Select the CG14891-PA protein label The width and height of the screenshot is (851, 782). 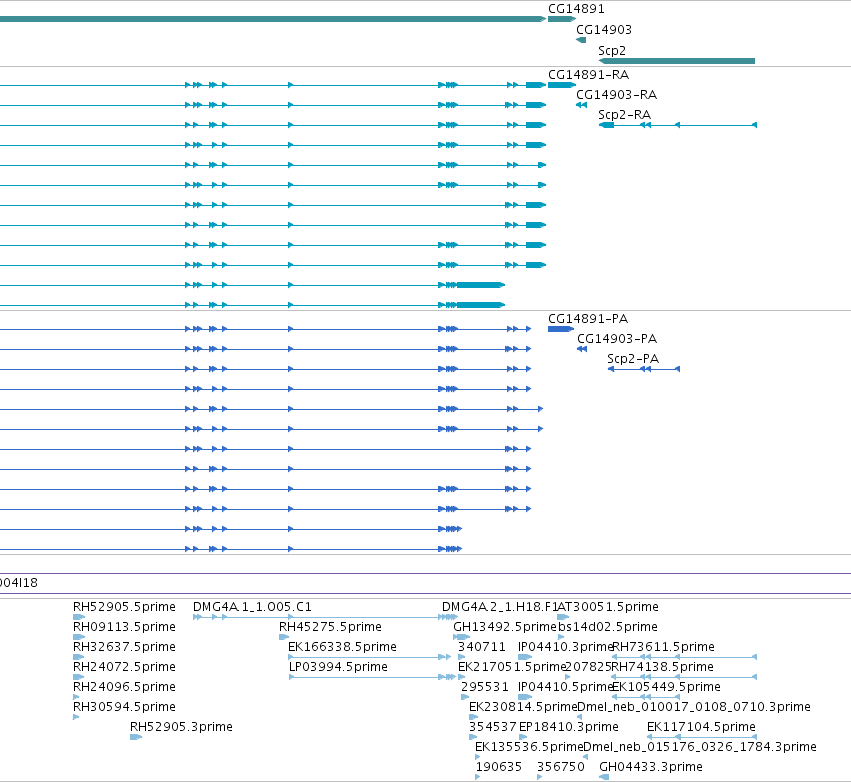(588, 319)
